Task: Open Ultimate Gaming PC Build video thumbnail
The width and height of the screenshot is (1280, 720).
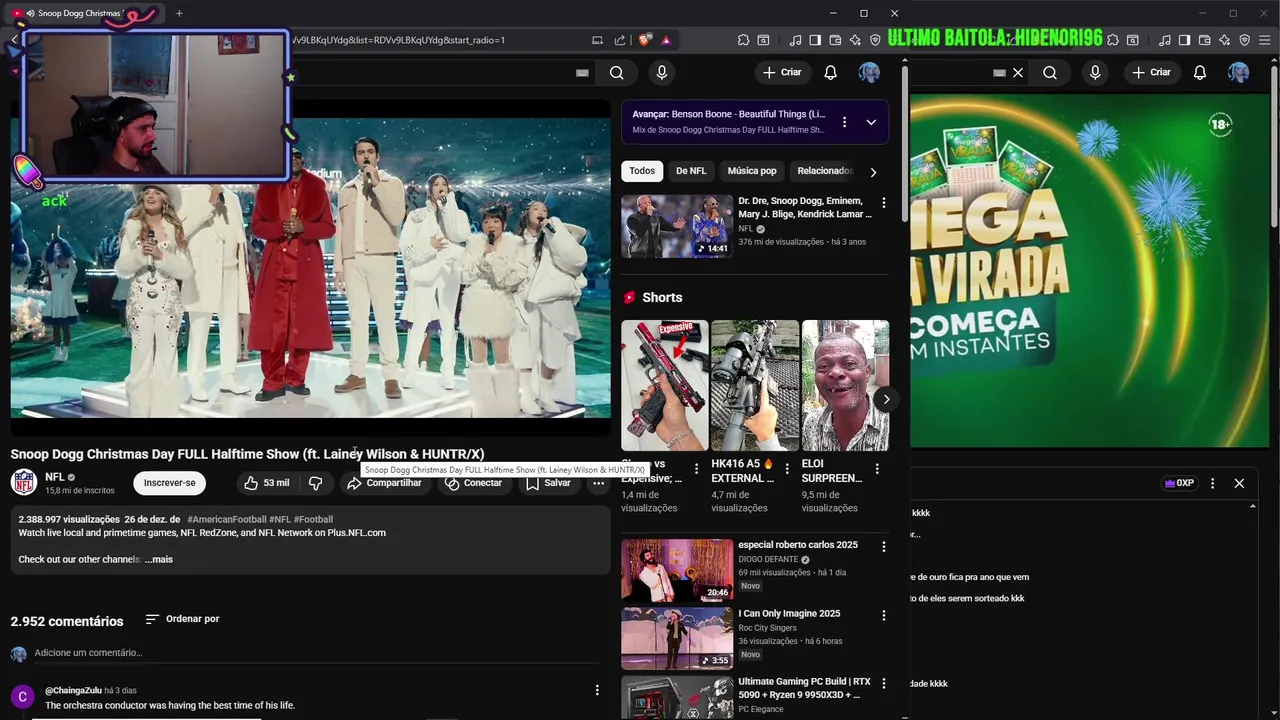Action: [677, 698]
